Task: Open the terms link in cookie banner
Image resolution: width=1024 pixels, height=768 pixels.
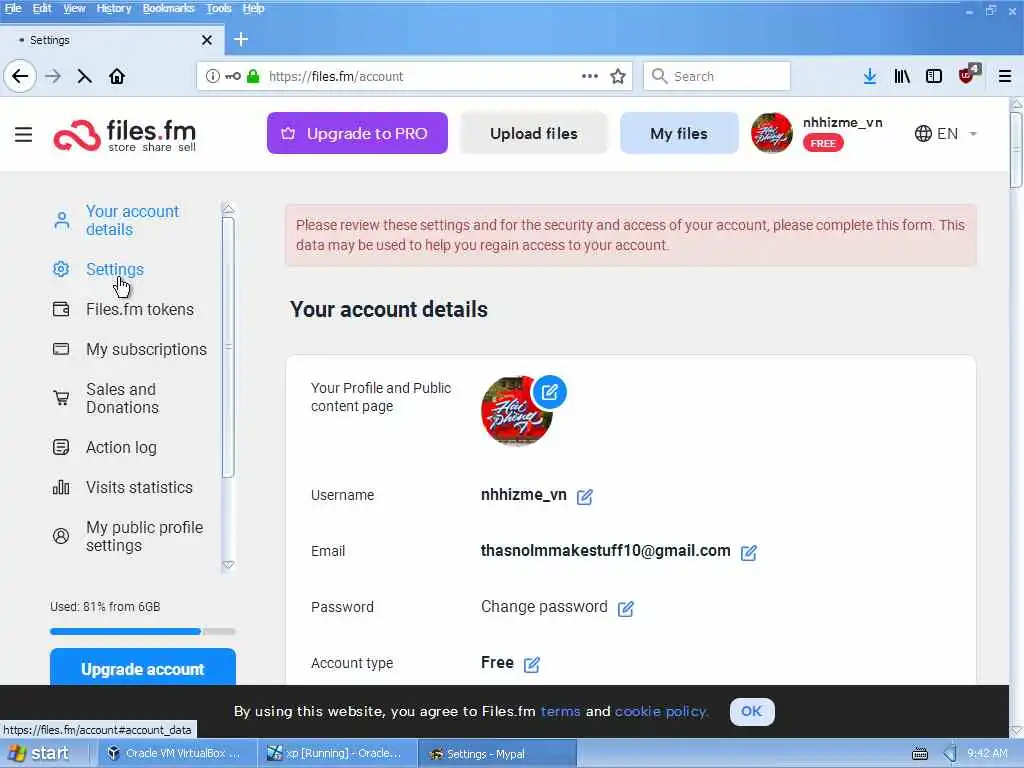Action: 560,711
